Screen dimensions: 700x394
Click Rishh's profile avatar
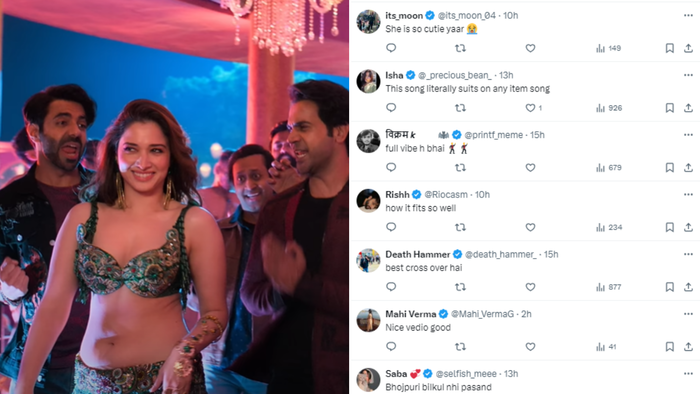click(368, 201)
